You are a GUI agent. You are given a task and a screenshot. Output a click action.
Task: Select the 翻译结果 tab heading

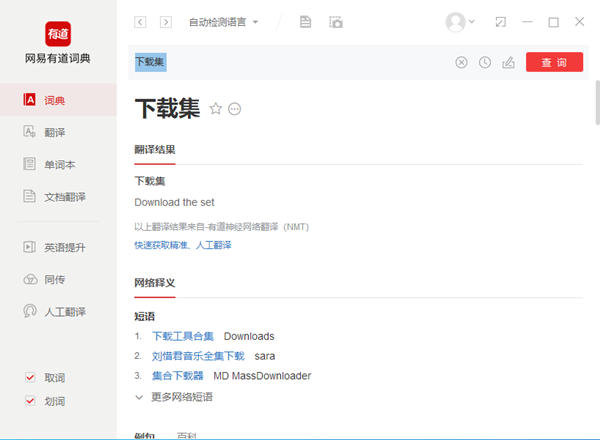155,150
